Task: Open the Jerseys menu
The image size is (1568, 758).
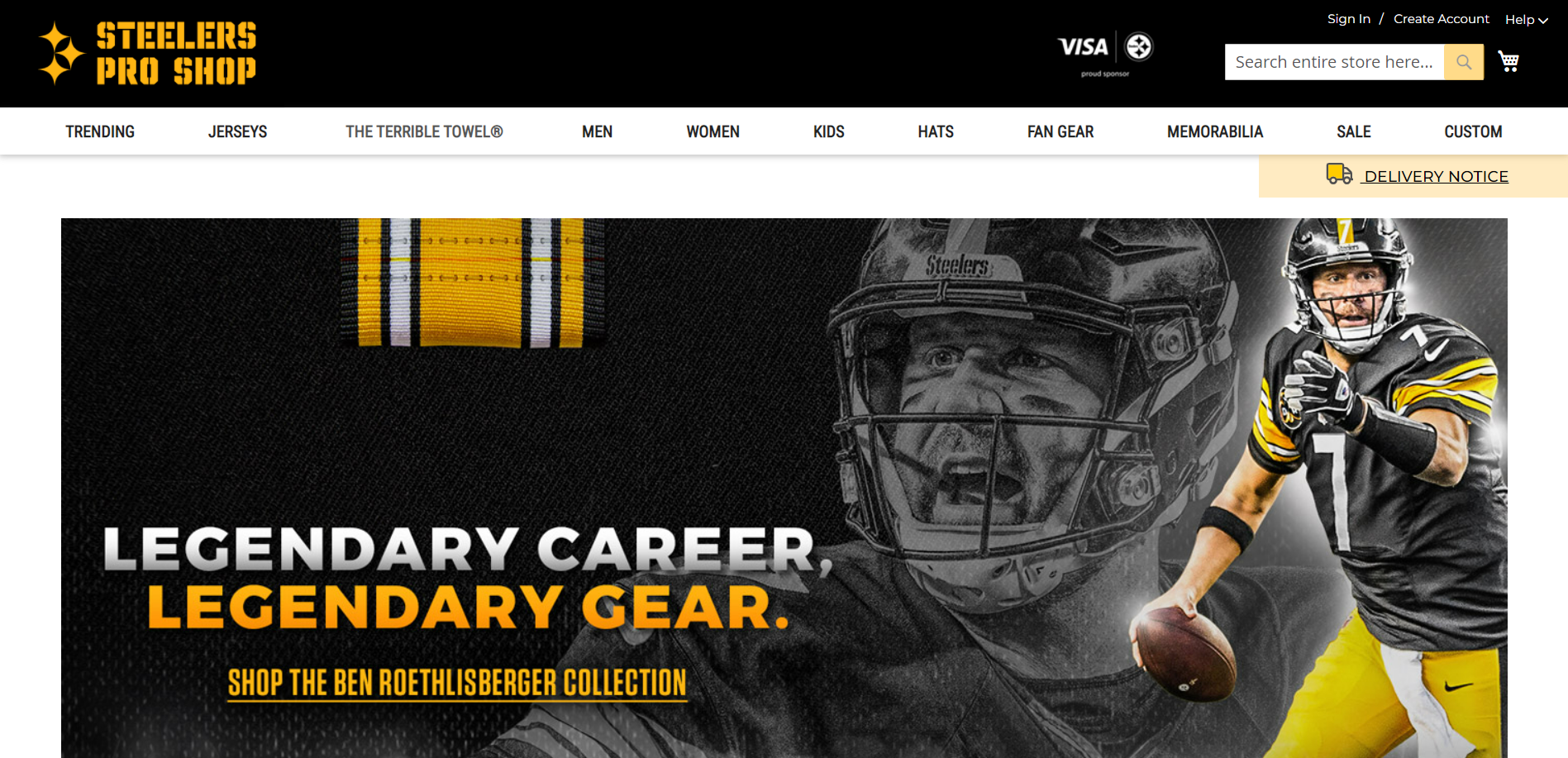Action: (237, 131)
